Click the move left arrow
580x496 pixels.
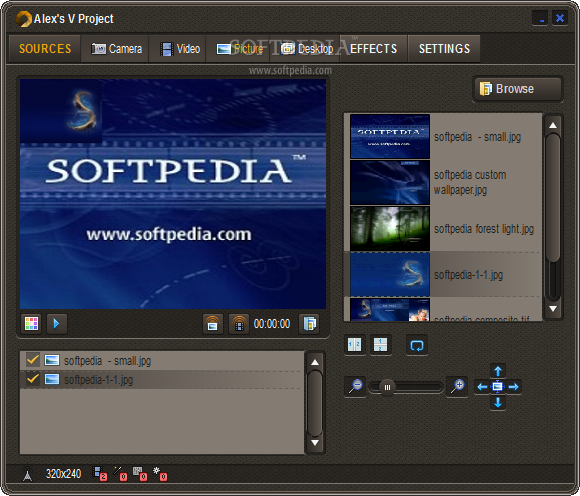click(482, 387)
